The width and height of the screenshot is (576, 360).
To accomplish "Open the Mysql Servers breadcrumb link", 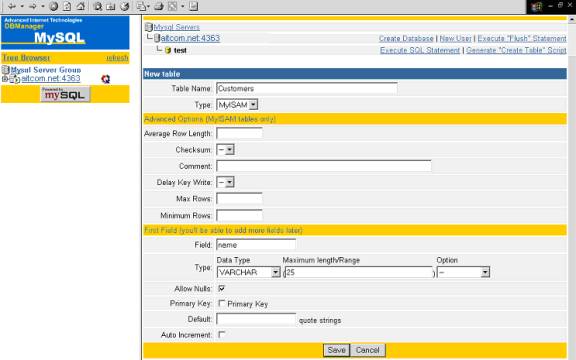I will pos(176,27).
